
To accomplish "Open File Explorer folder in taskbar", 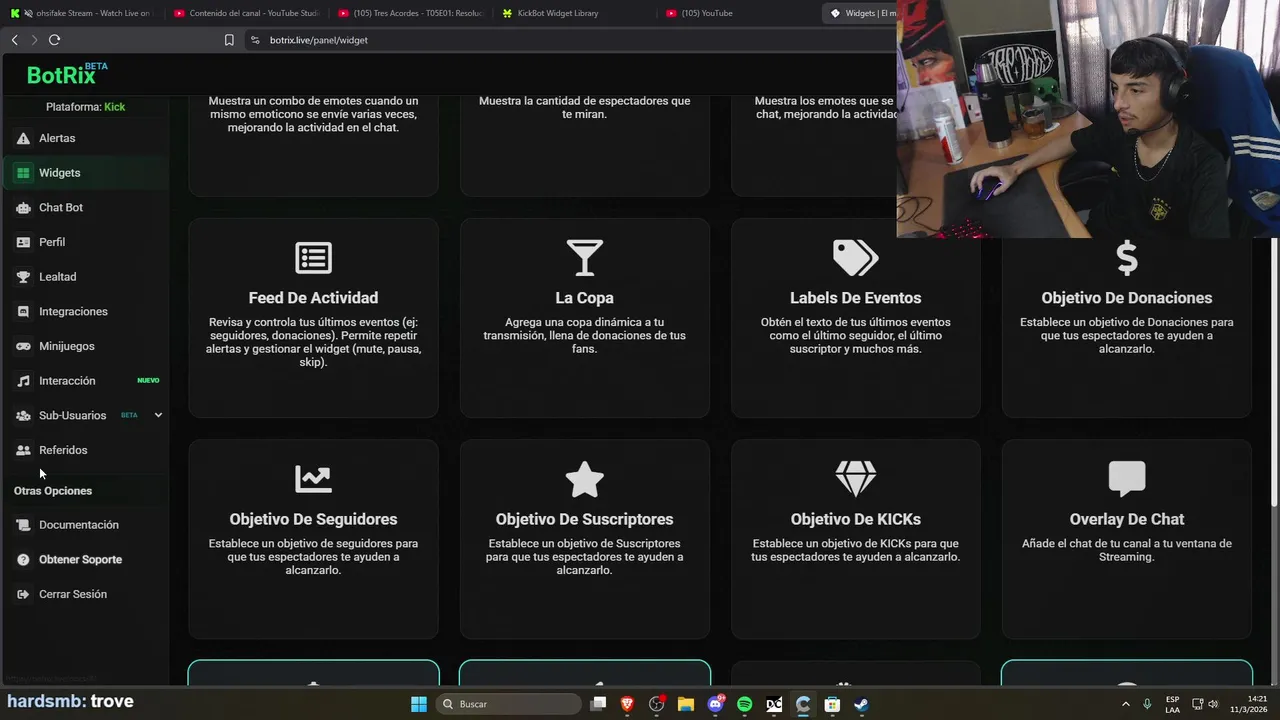I will [x=686, y=704].
